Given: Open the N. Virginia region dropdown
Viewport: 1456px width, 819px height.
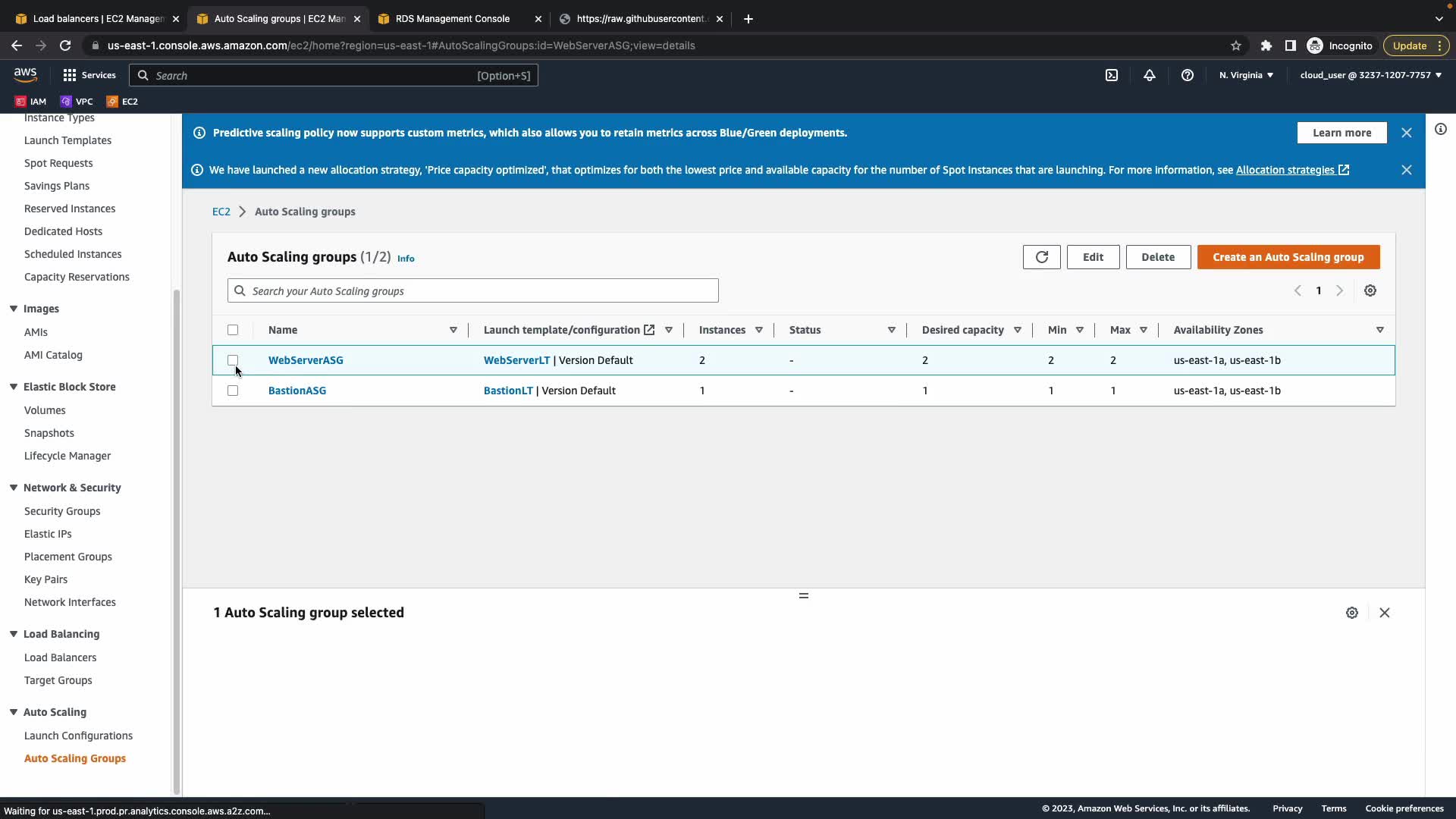Looking at the screenshot, I should click(1246, 75).
